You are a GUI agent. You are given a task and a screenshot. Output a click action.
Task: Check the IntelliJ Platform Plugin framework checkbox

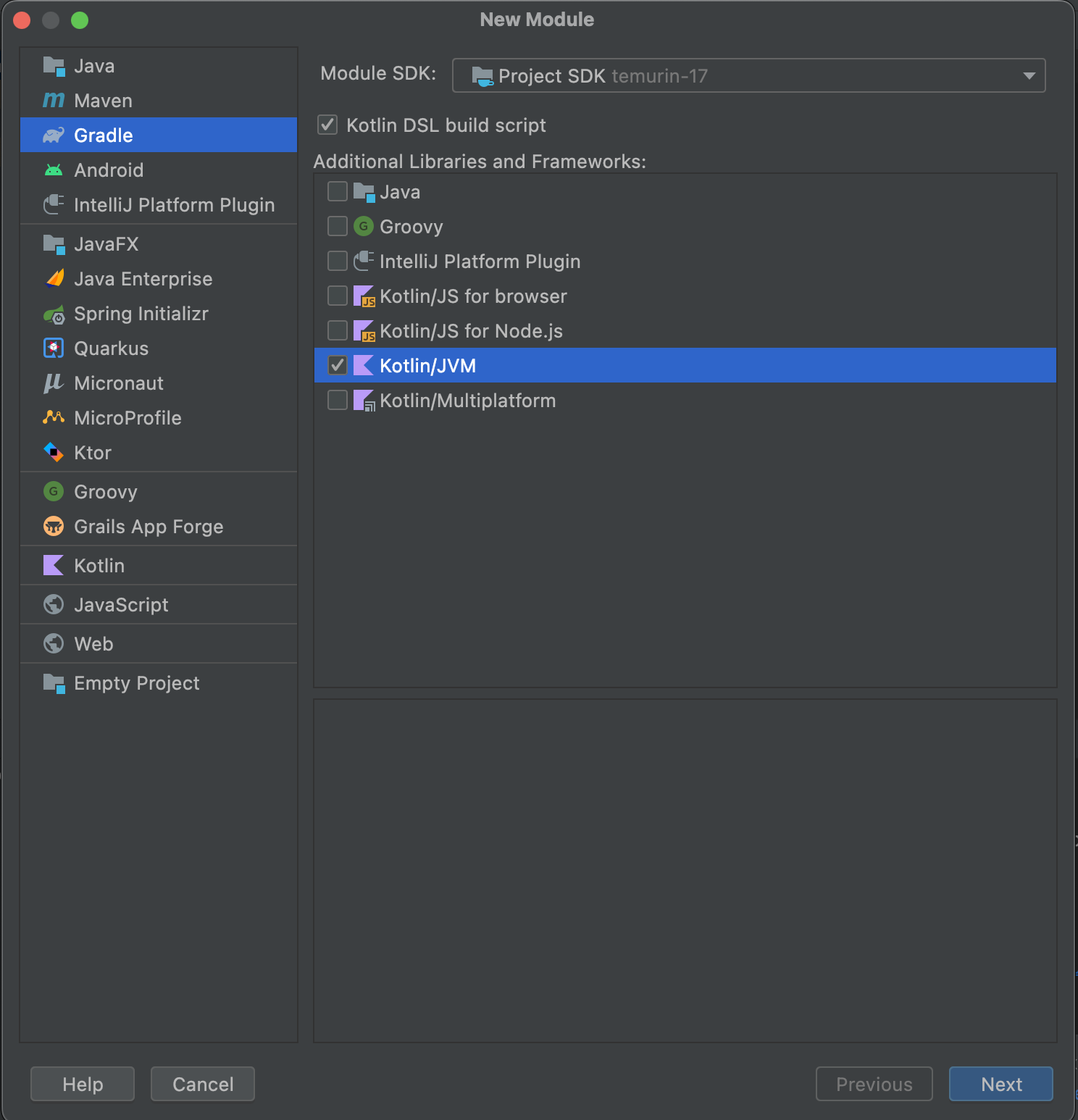[338, 261]
